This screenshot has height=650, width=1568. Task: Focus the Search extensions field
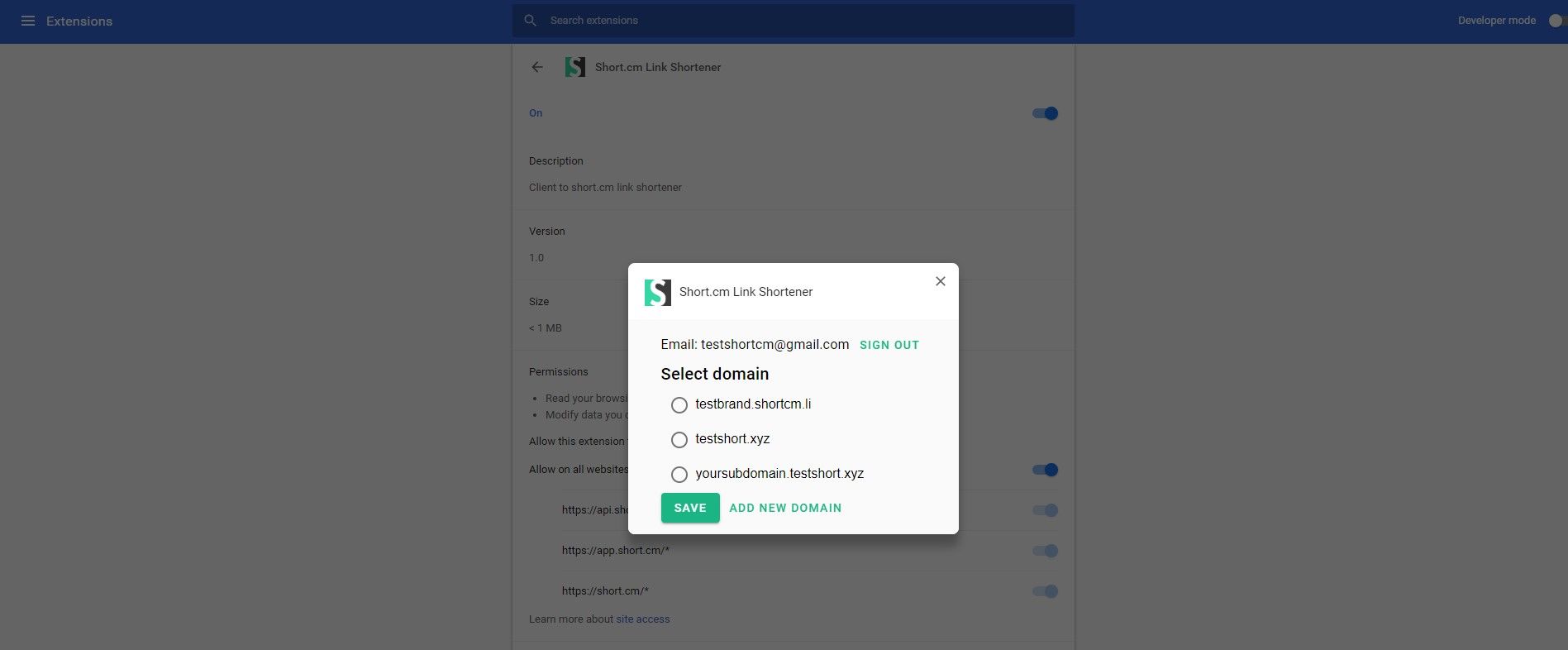[x=794, y=21]
